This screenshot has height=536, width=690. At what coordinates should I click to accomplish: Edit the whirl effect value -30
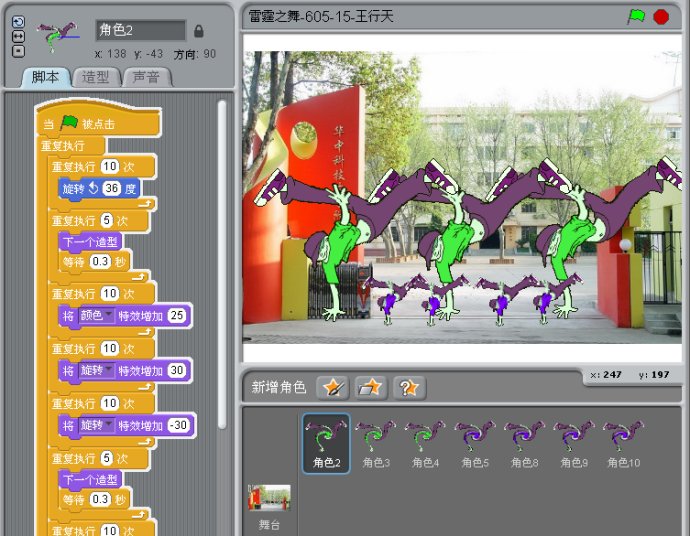coord(179,425)
